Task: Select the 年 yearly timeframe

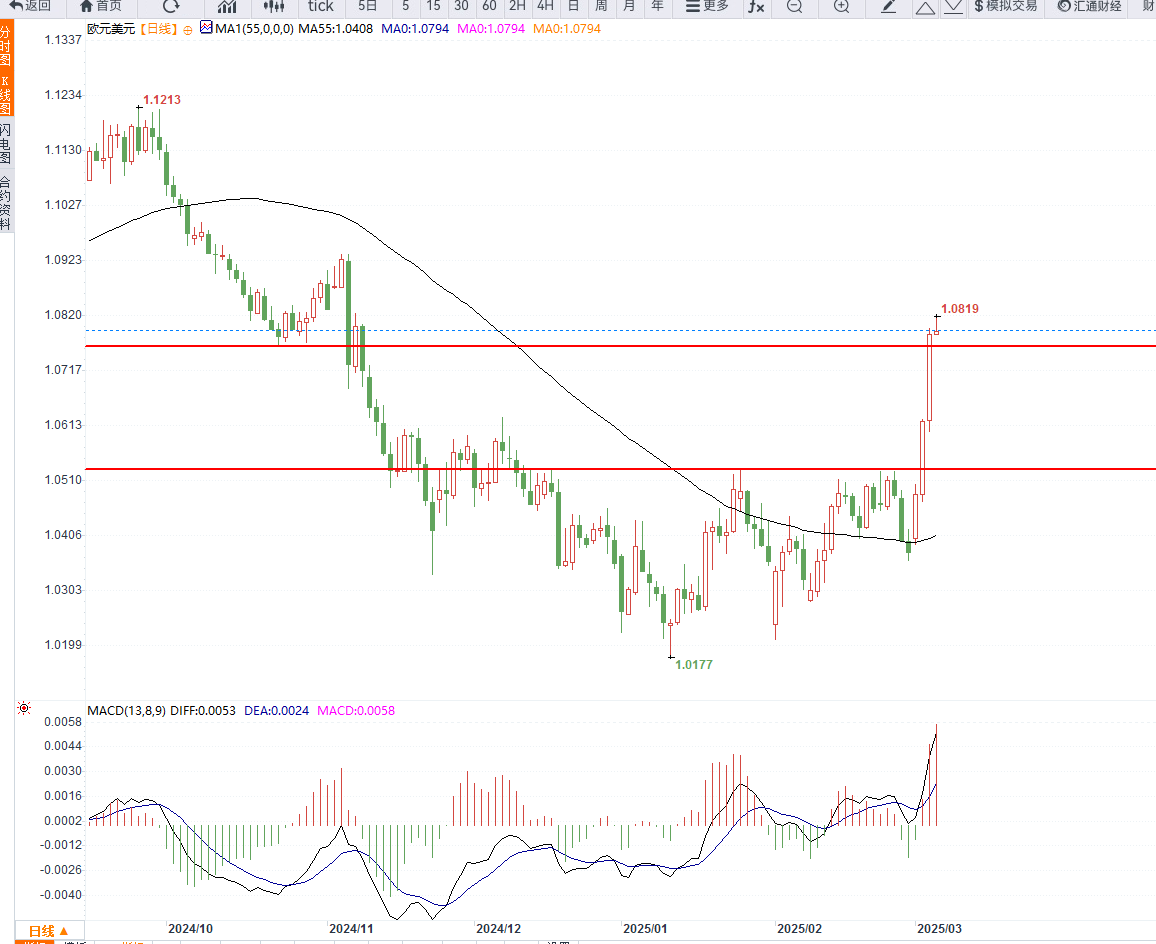Action: pos(657,7)
